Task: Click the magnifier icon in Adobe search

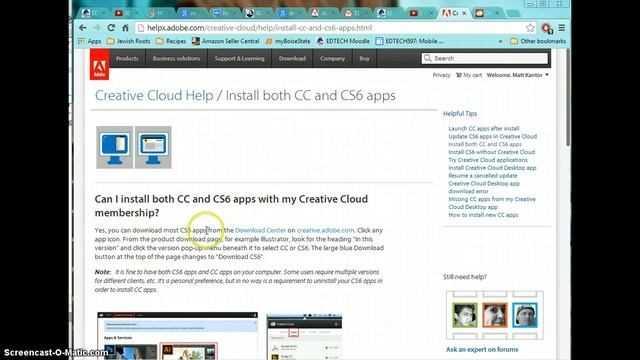Action: tap(427, 58)
